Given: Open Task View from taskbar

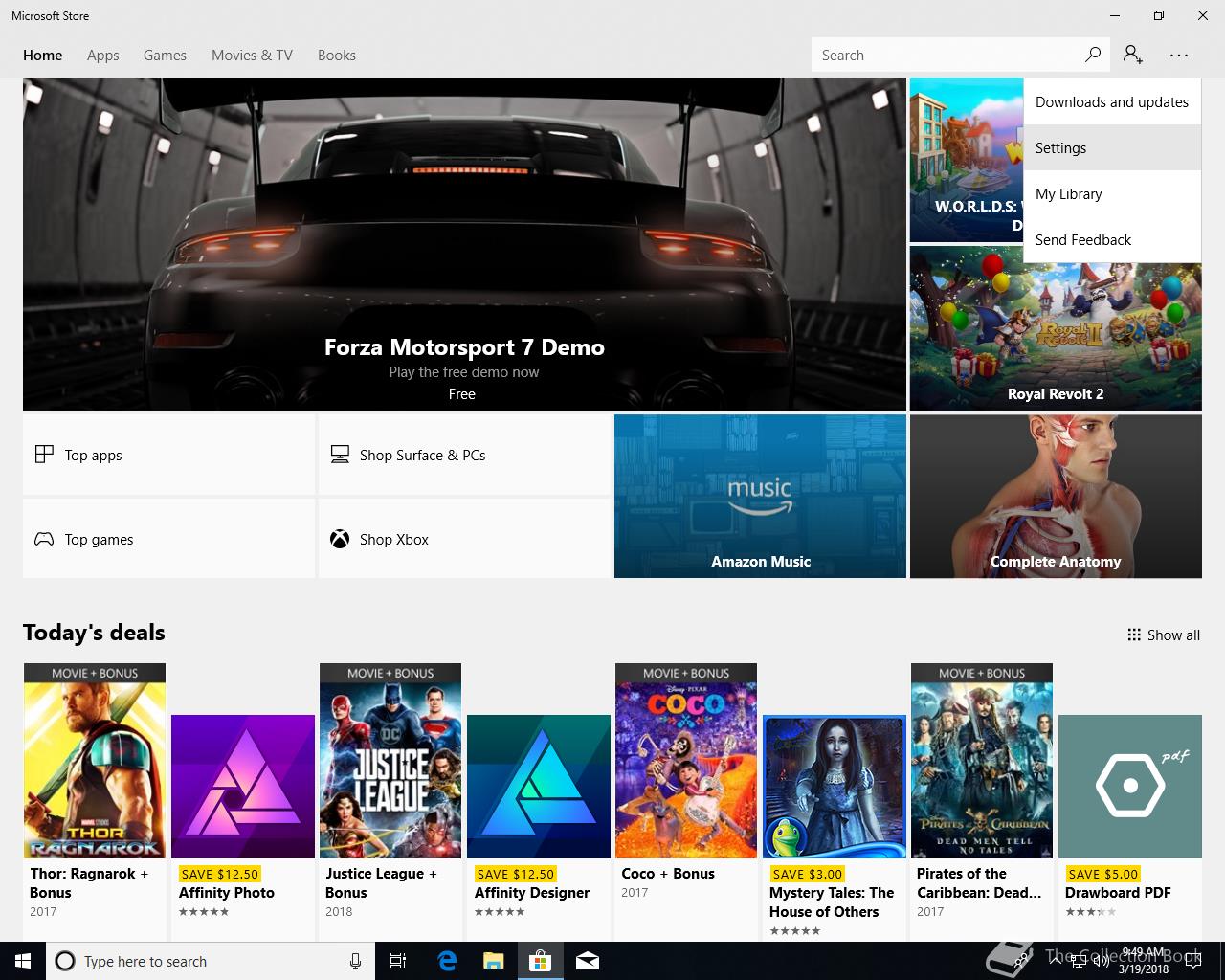Looking at the screenshot, I should [398, 961].
